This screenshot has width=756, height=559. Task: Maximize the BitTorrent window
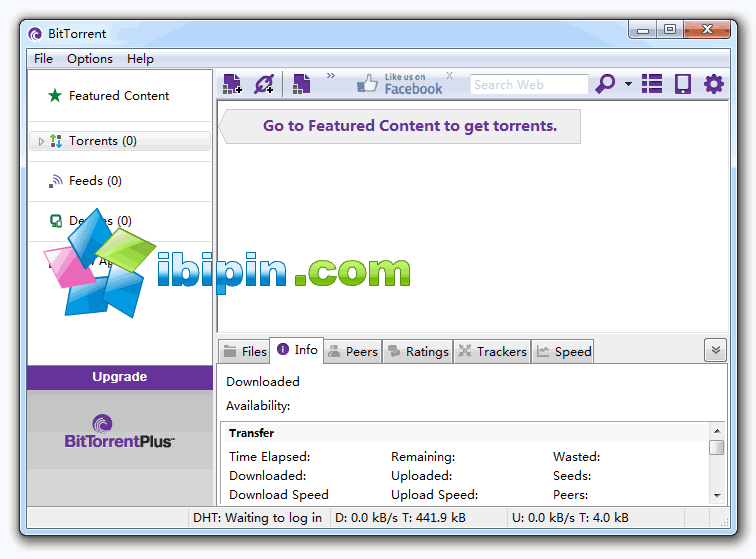670,30
